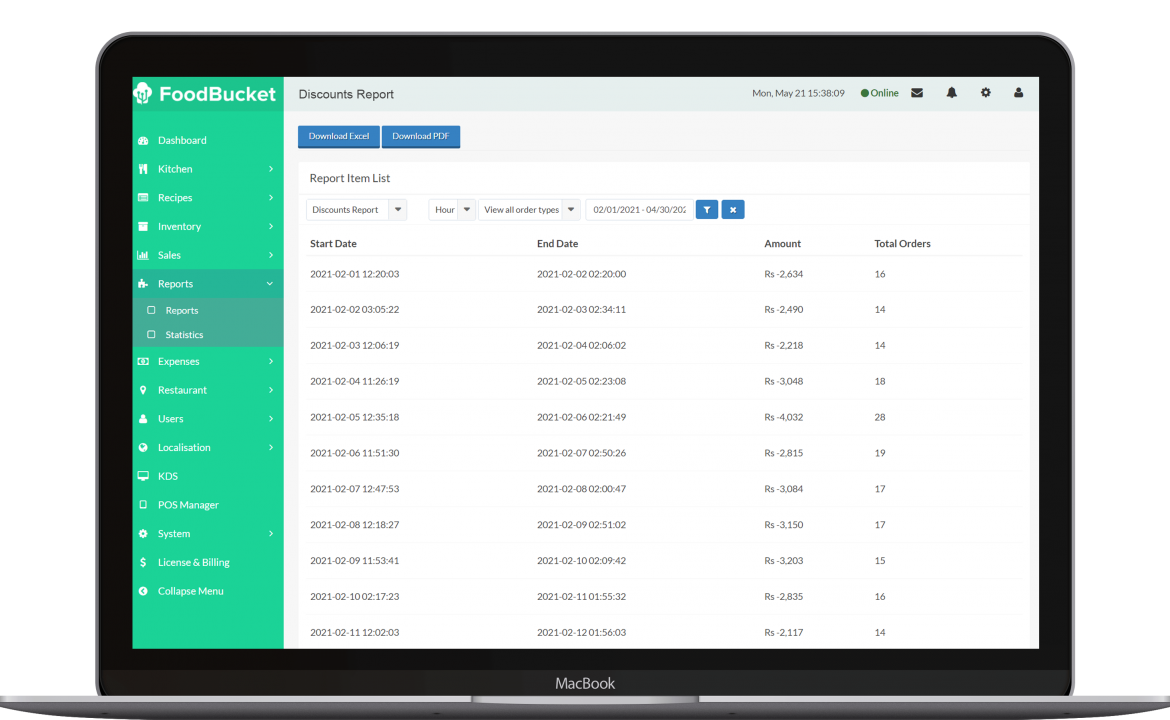
Task: Expand the Kitchen menu chevron
Action: (x=271, y=169)
